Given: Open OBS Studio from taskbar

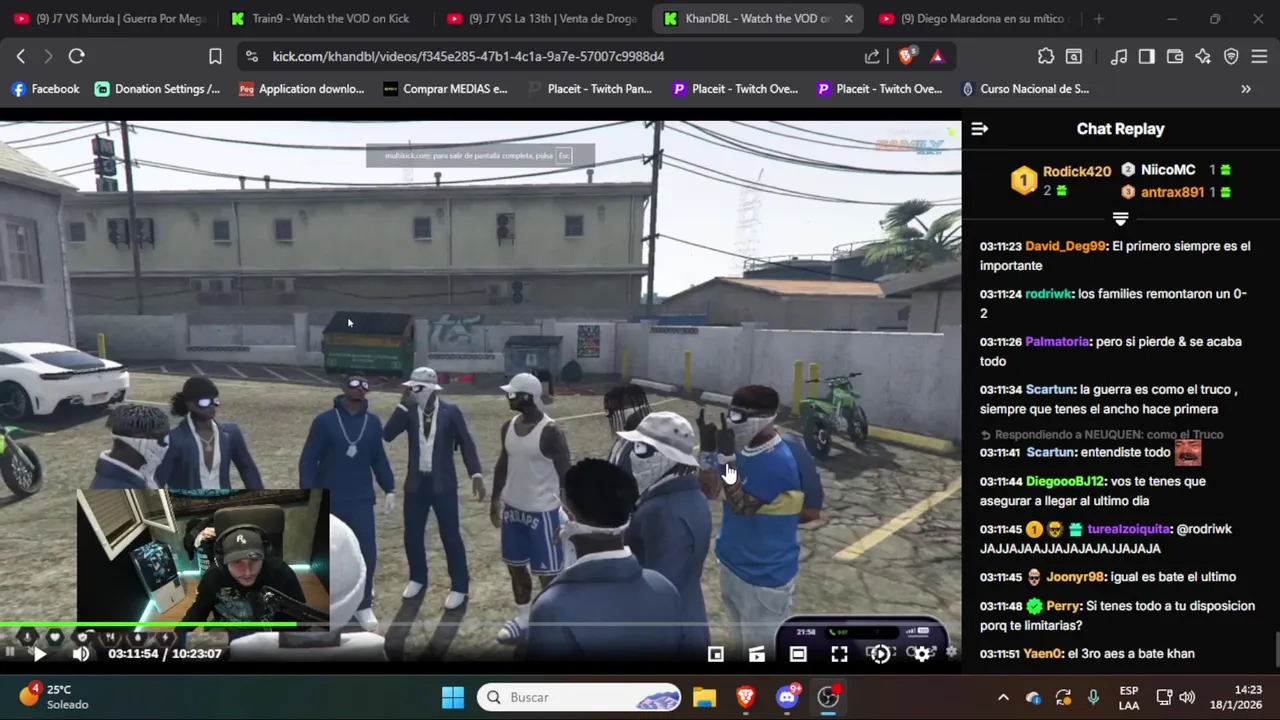Looking at the screenshot, I should click(x=828, y=697).
